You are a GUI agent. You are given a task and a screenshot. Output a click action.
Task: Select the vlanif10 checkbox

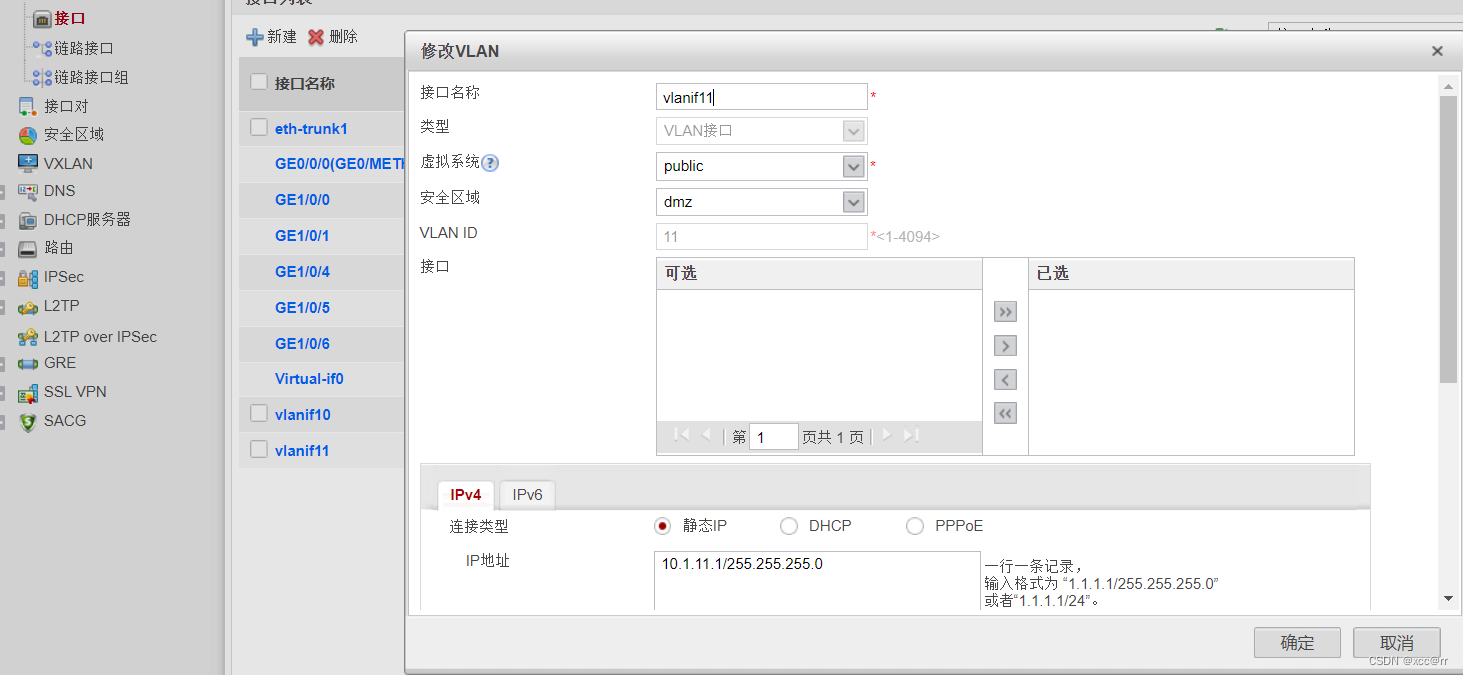[258, 414]
